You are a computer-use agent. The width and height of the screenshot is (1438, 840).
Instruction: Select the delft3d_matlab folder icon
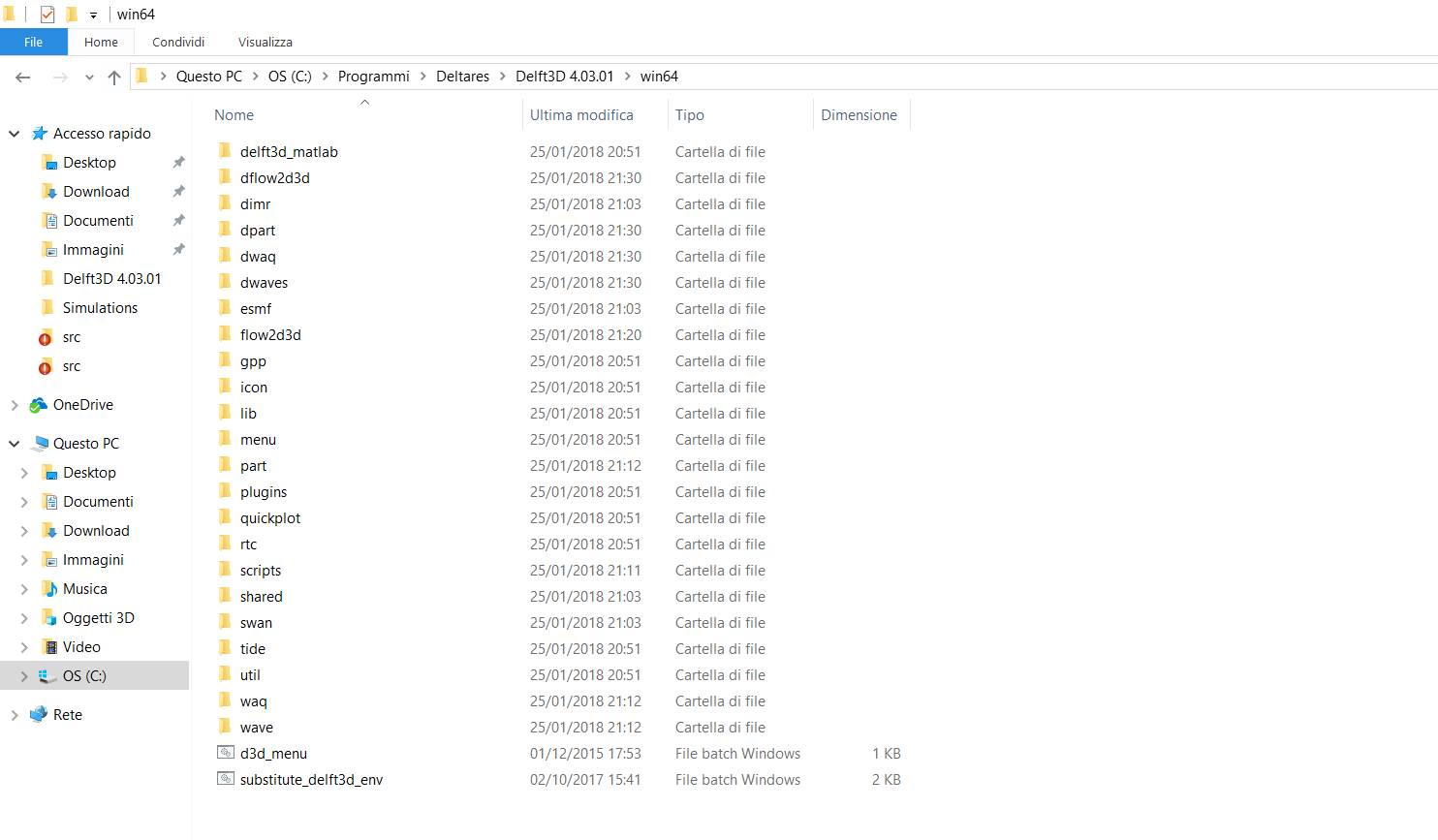pos(225,151)
